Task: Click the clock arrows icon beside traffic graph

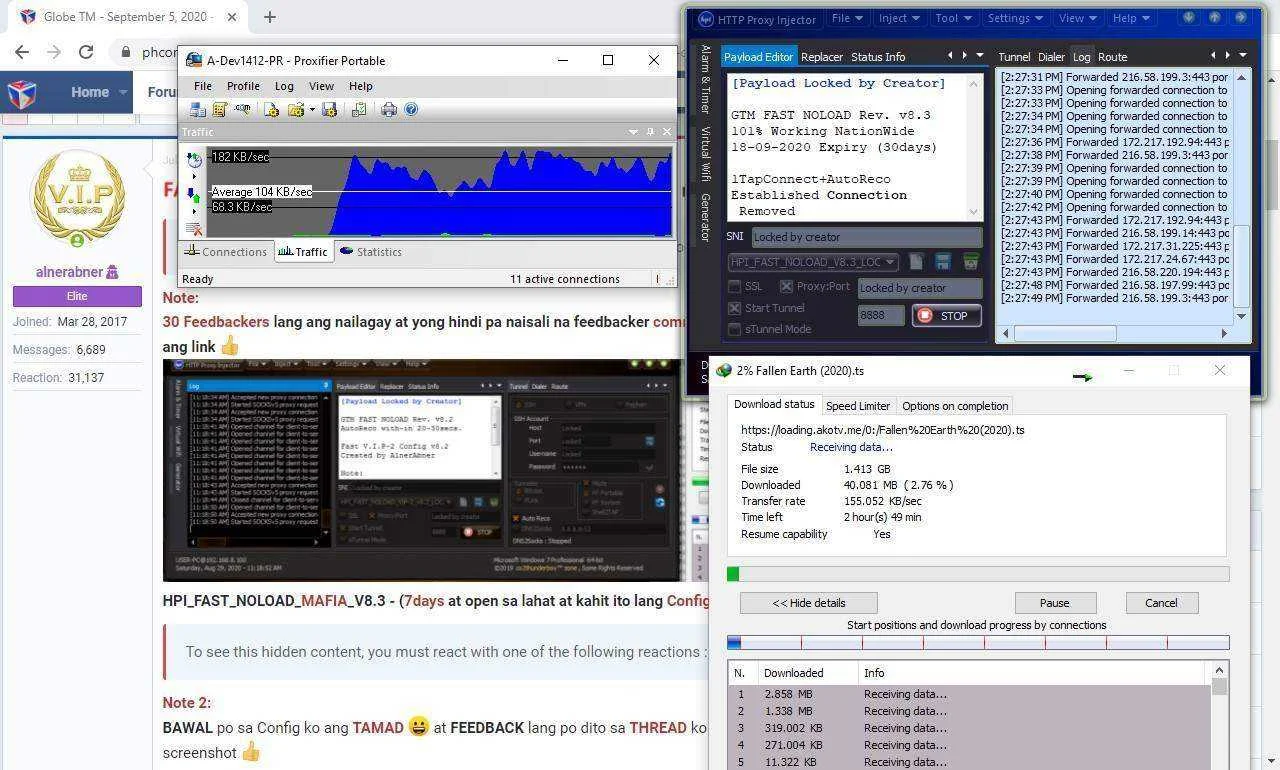Action: click(194, 160)
